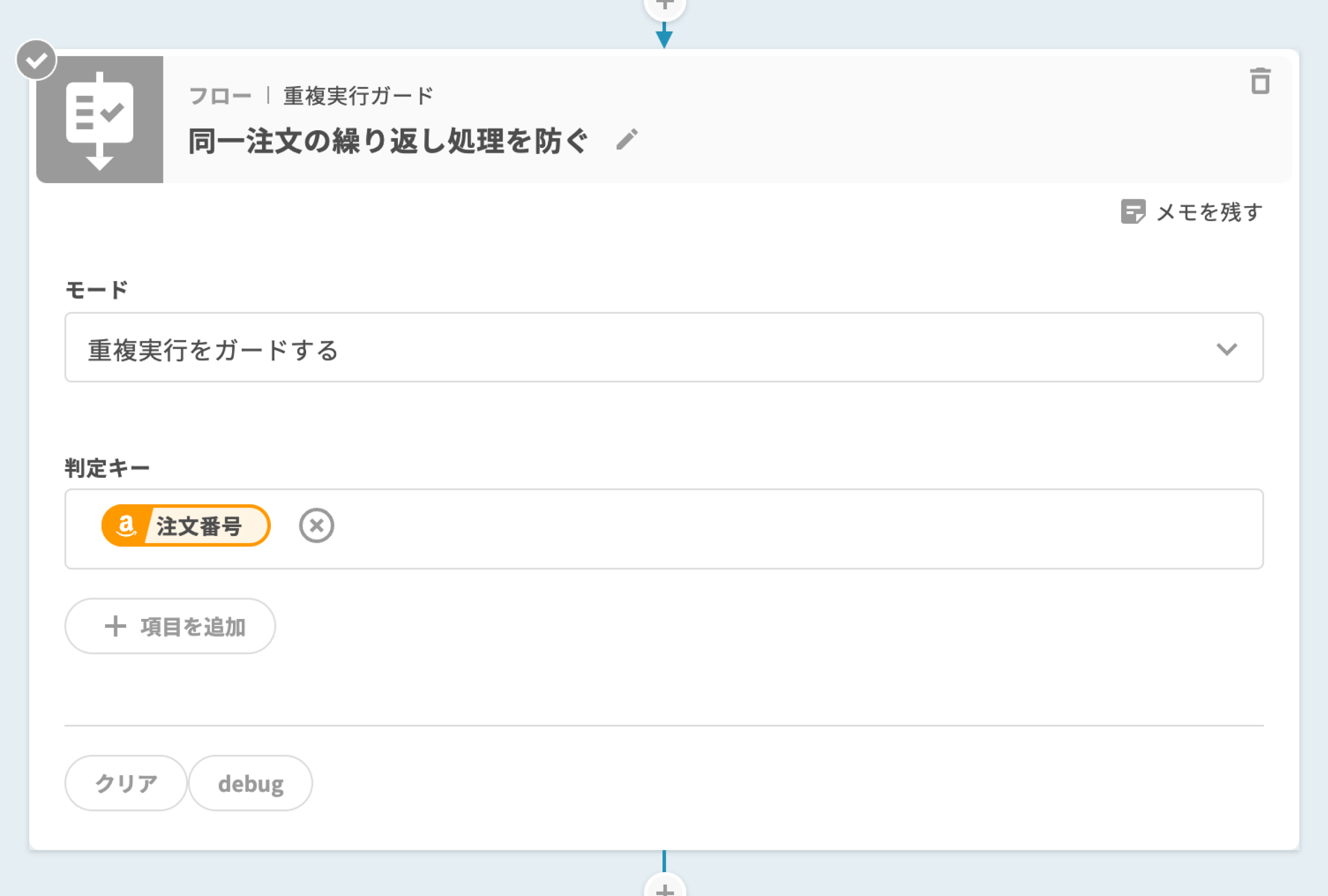Viewport: 1328px width, 896px height.
Task: Add step with top plus button
Action: [x=665, y=6]
